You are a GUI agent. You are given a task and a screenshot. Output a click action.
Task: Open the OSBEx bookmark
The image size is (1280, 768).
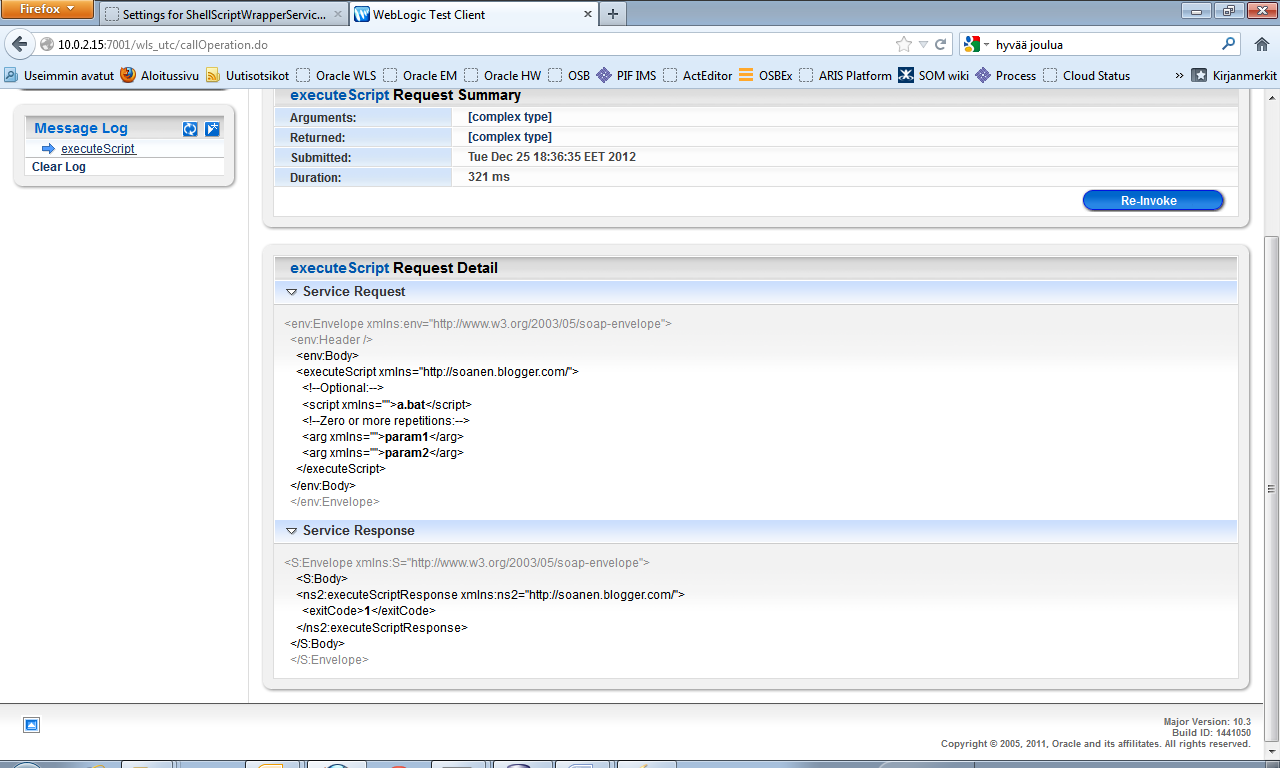pos(766,75)
